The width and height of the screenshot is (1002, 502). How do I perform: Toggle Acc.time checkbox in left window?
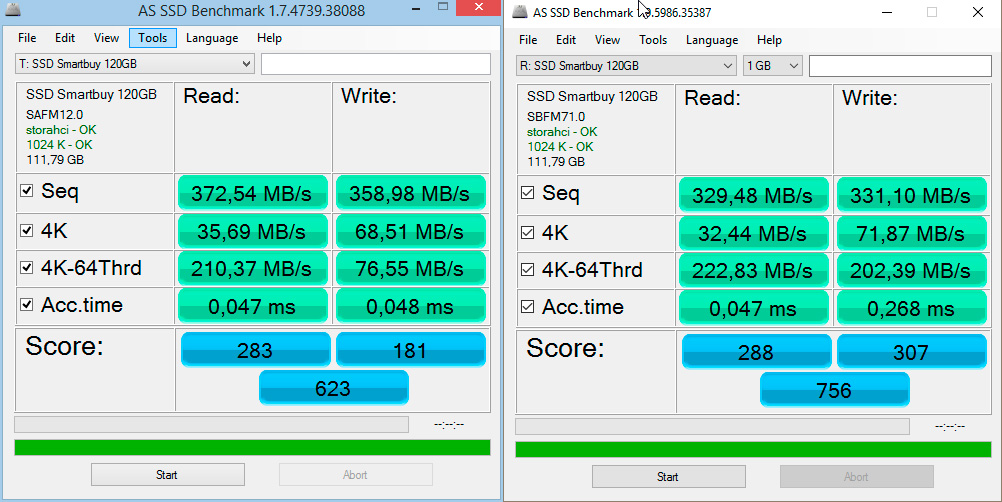[26, 305]
